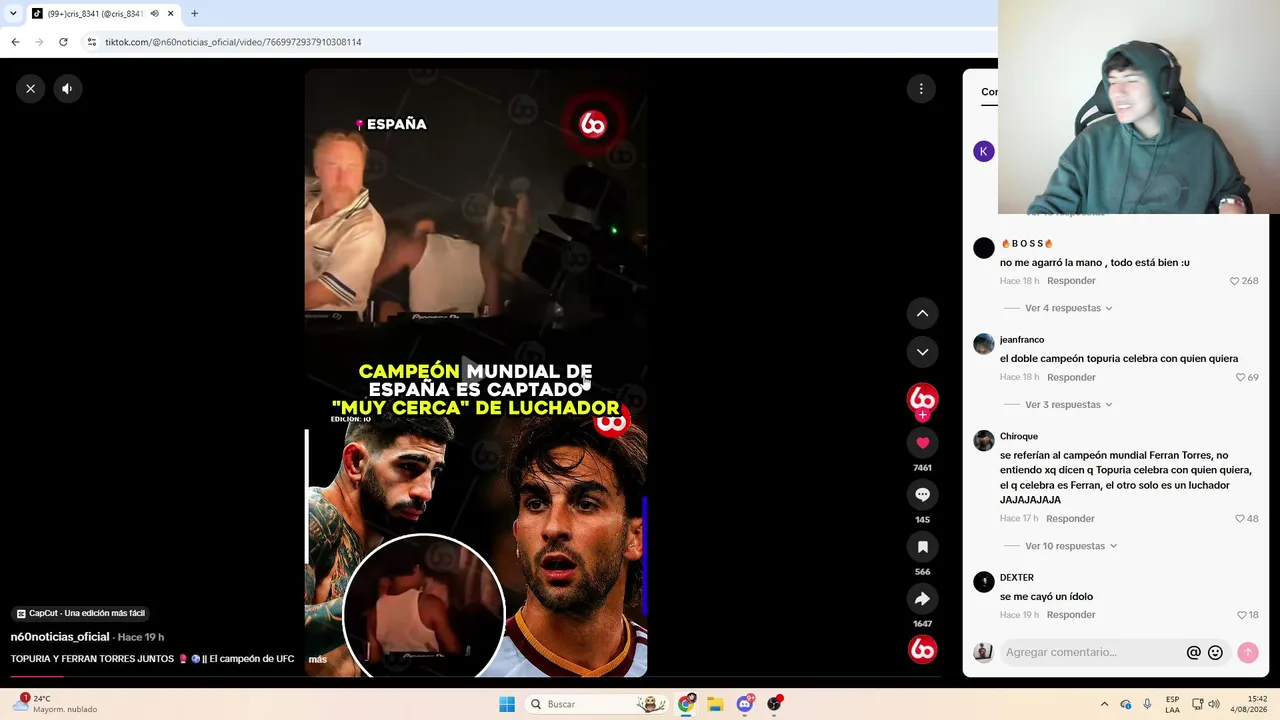The width and height of the screenshot is (1280, 720).
Task: Close the TikTok video viewer
Action: [31, 89]
